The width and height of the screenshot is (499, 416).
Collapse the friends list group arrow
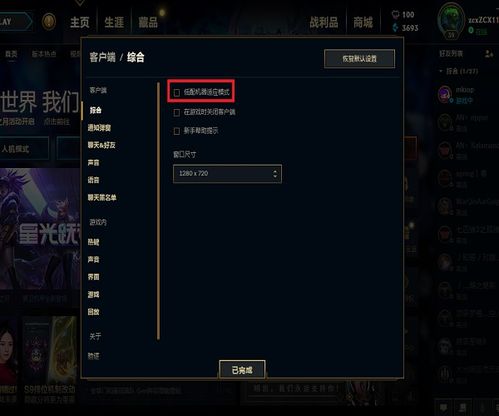[x=441, y=71]
